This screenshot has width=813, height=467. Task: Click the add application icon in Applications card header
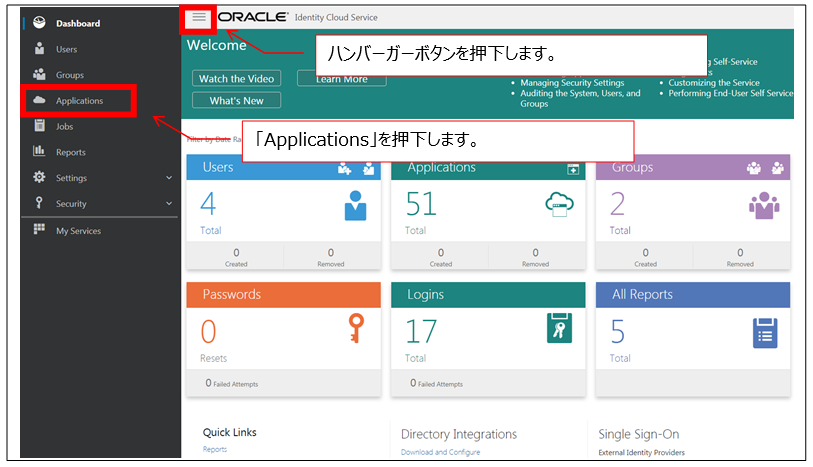pos(573,169)
